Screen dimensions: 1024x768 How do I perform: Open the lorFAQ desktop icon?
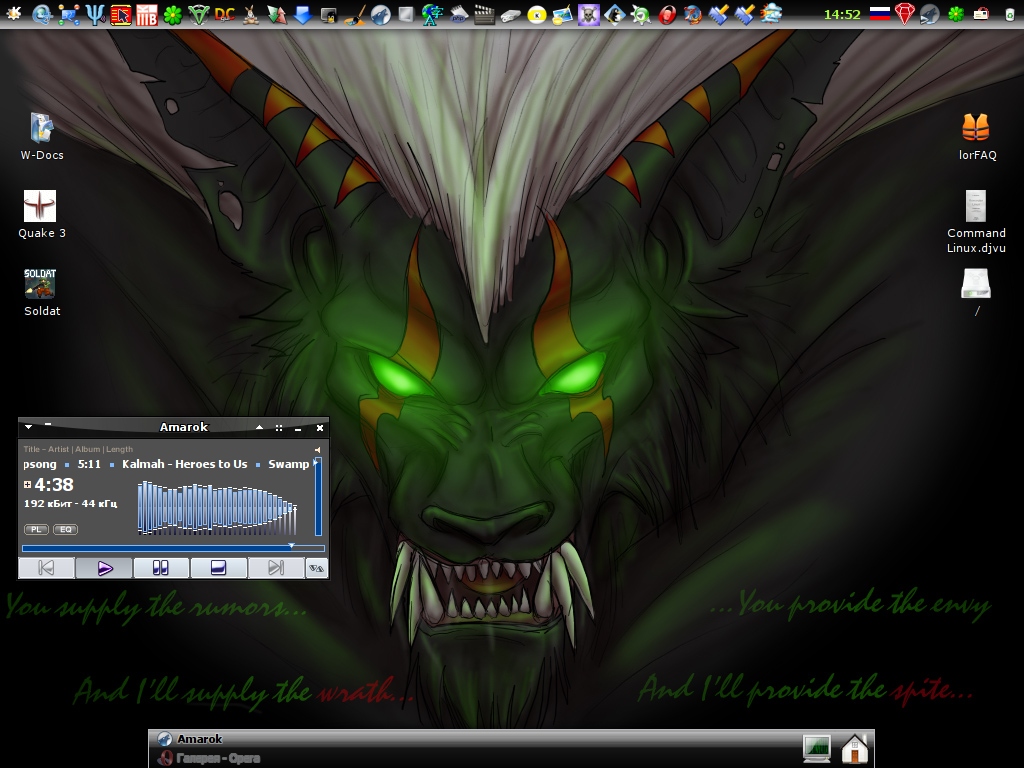pos(976,136)
